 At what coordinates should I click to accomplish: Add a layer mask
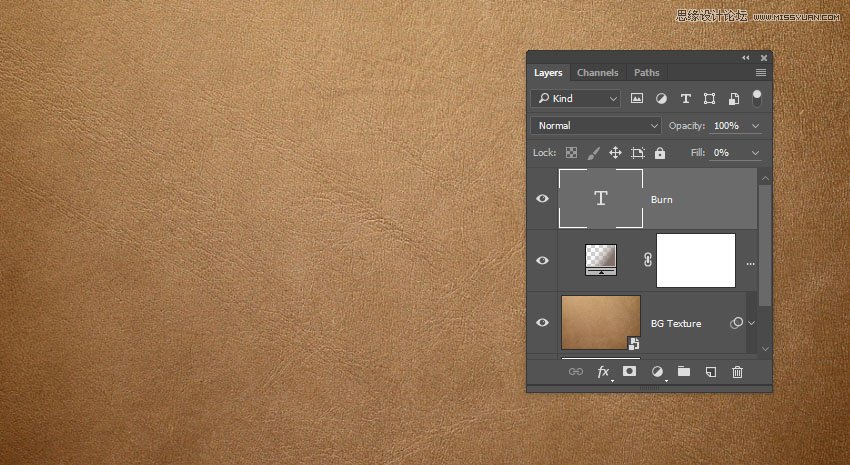(x=630, y=372)
